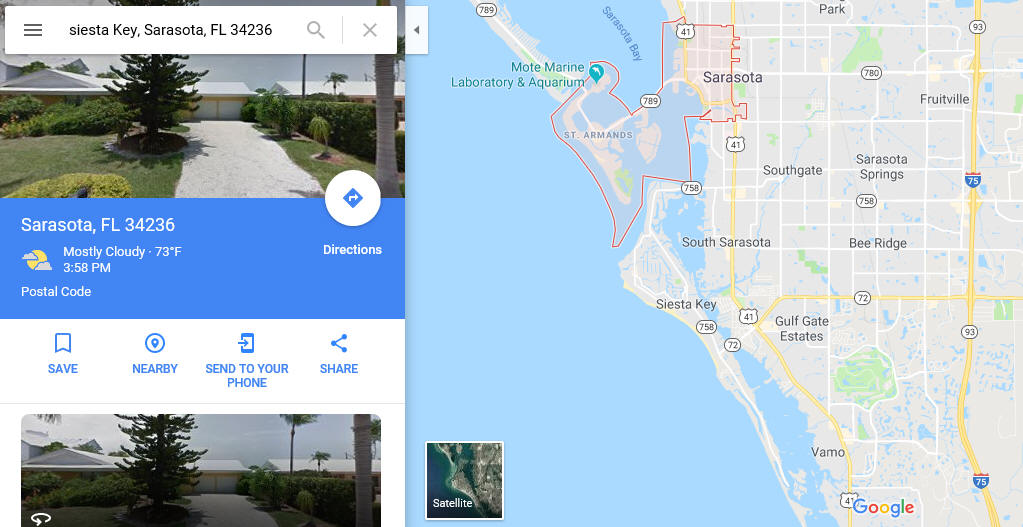Viewport: 1023px width, 527px height.
Task: Collapse the side panel arrow
Action: click(416, 30)
